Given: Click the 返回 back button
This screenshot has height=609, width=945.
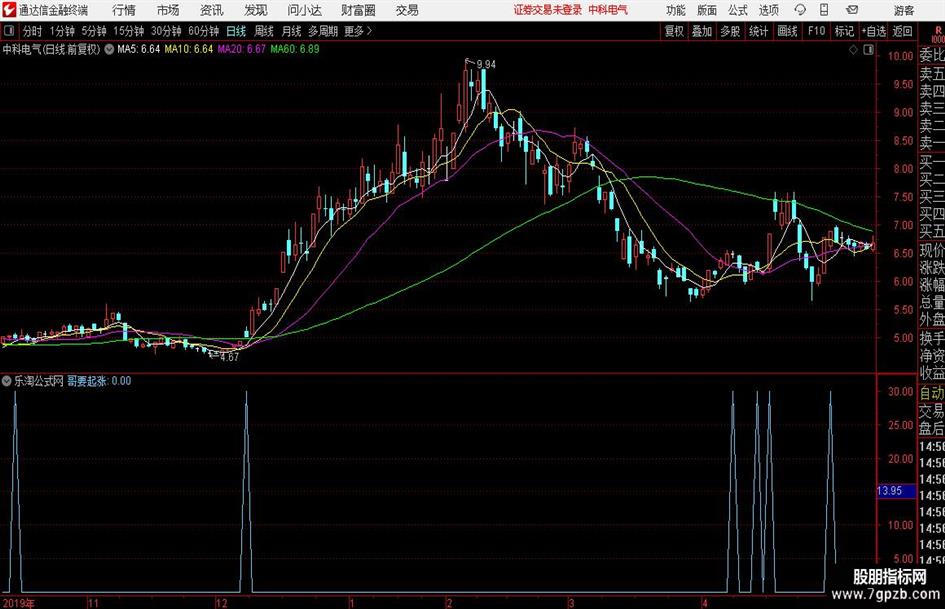Looking at the screenshot, I should click(x=902, y=31).
